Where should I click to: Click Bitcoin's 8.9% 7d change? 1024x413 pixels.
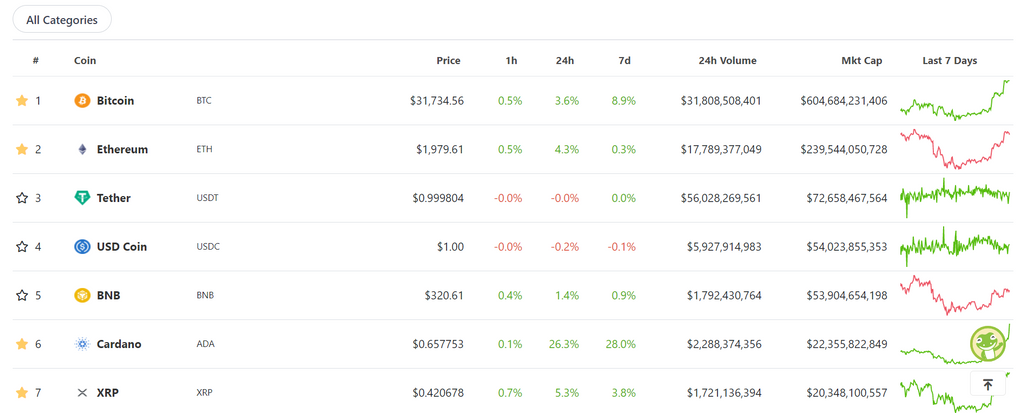point(624,101)
